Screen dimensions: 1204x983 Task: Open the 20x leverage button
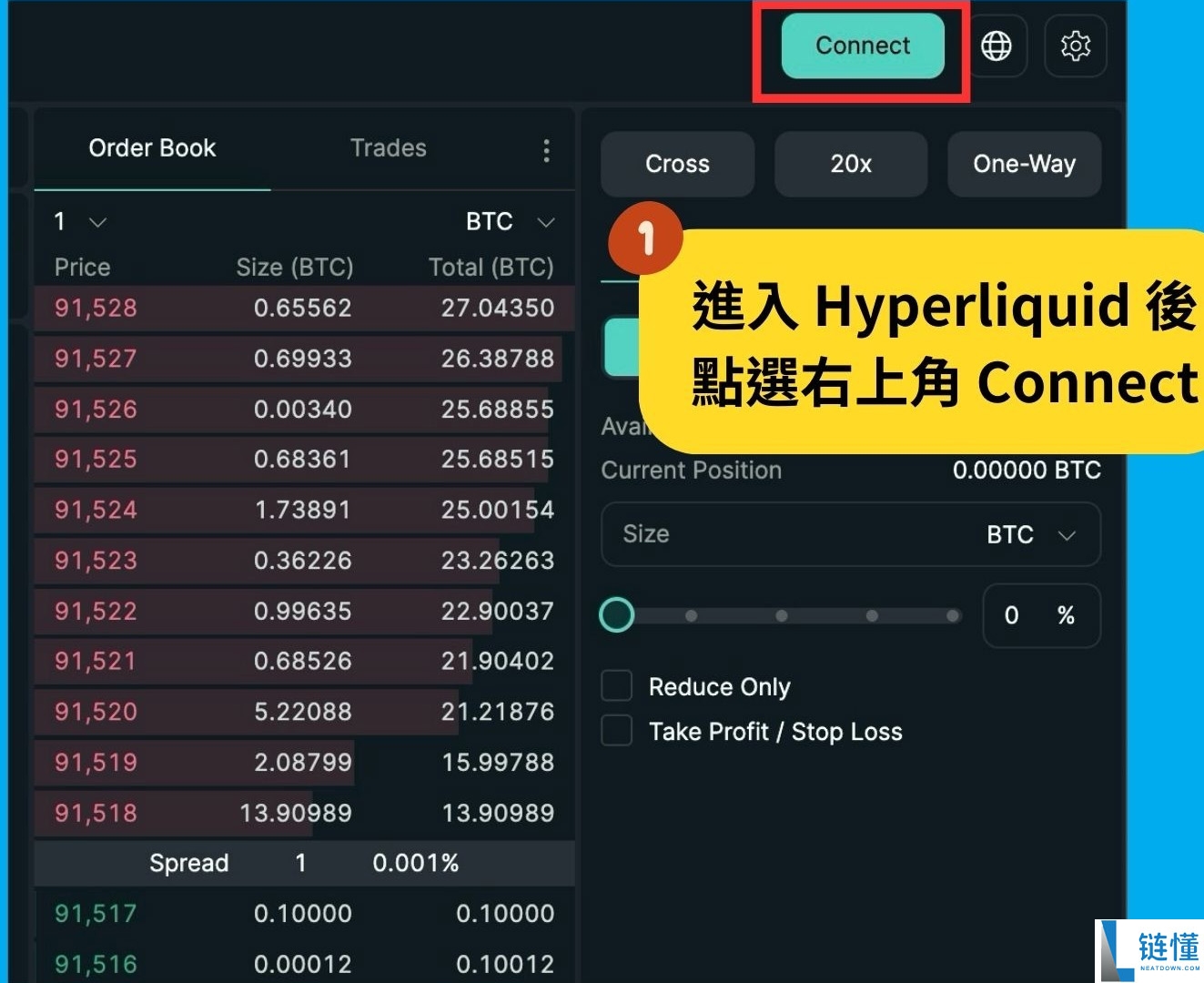[851, 164]
